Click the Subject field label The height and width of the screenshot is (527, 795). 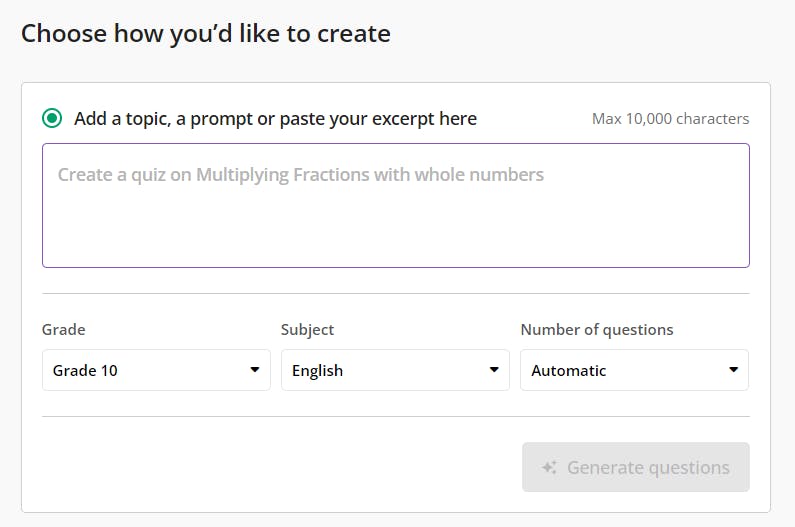coord(307,330)
